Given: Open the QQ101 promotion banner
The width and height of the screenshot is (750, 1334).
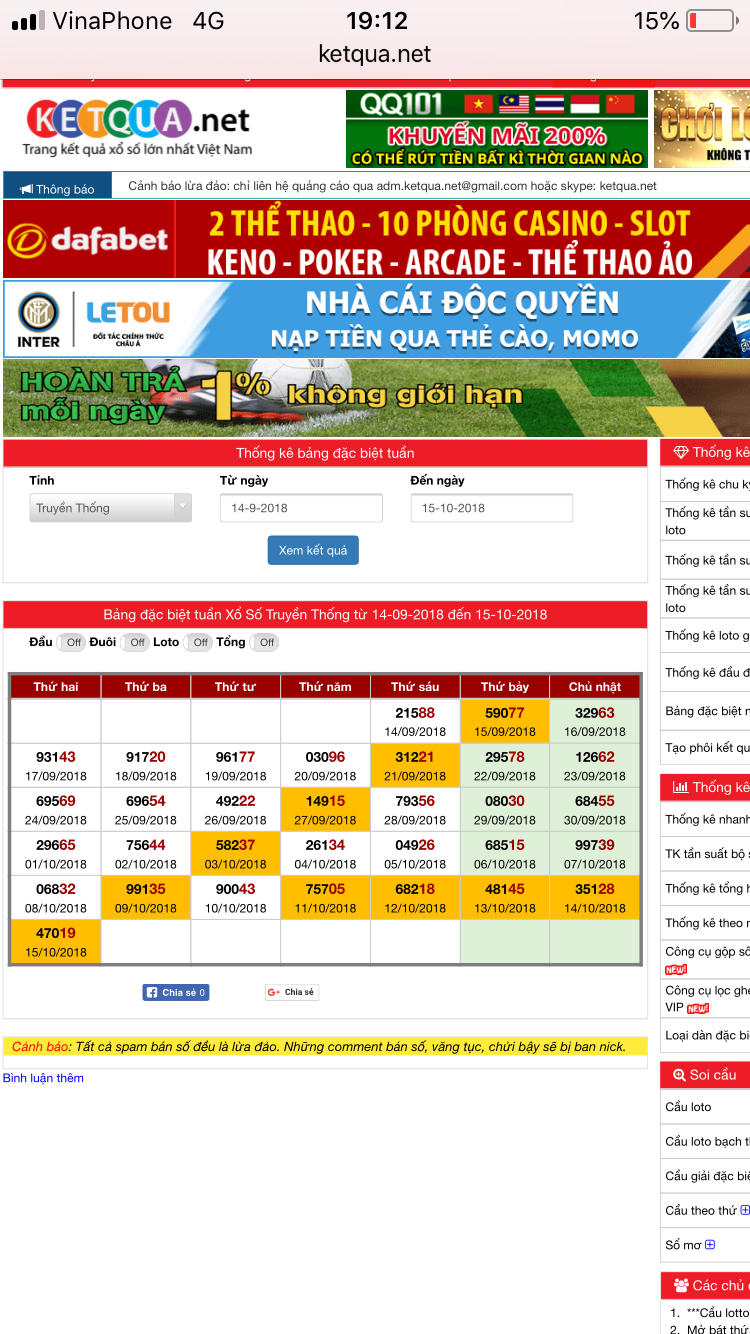Looking at the screenshot, I should click(497, 129).
